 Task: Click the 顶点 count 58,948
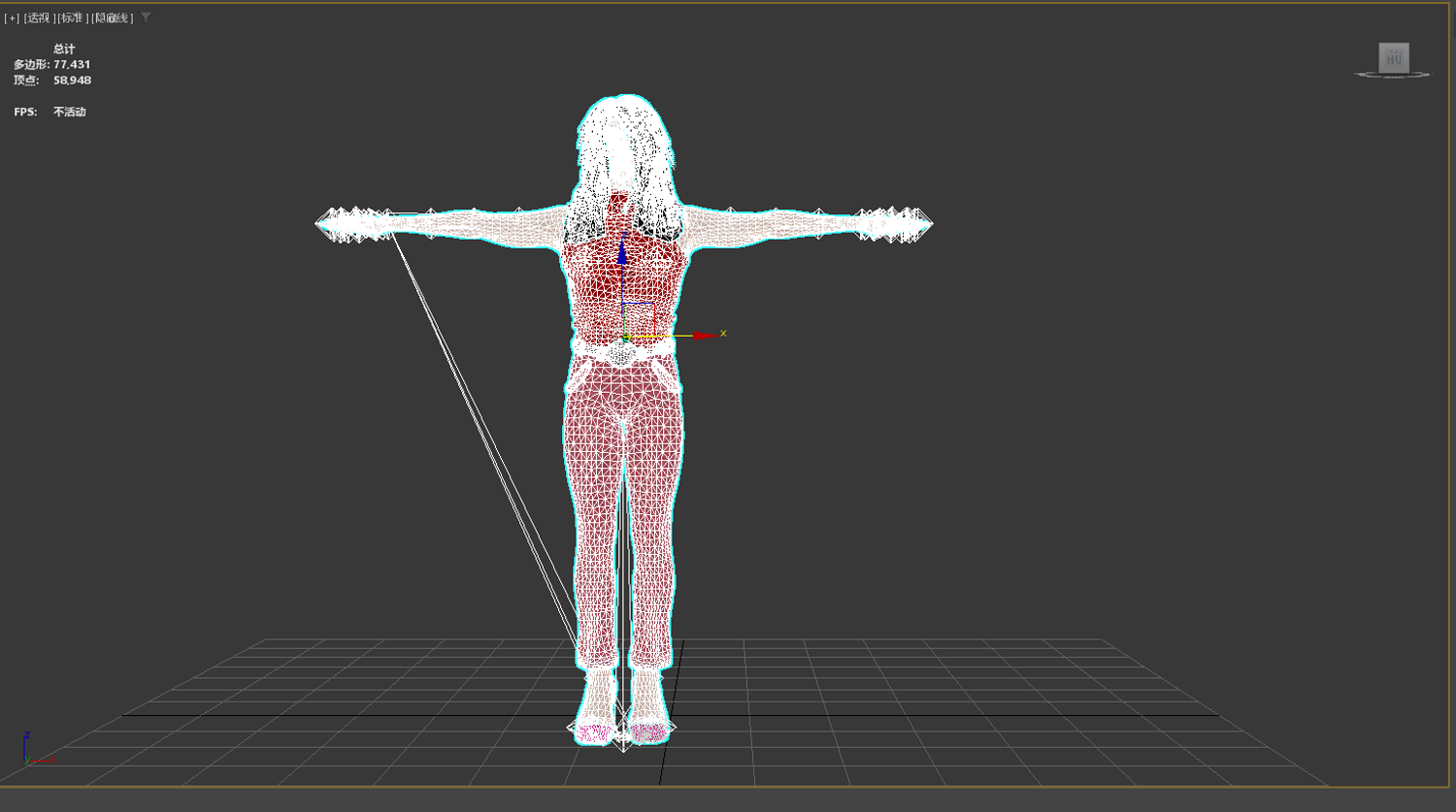click(x=73, y=81)
